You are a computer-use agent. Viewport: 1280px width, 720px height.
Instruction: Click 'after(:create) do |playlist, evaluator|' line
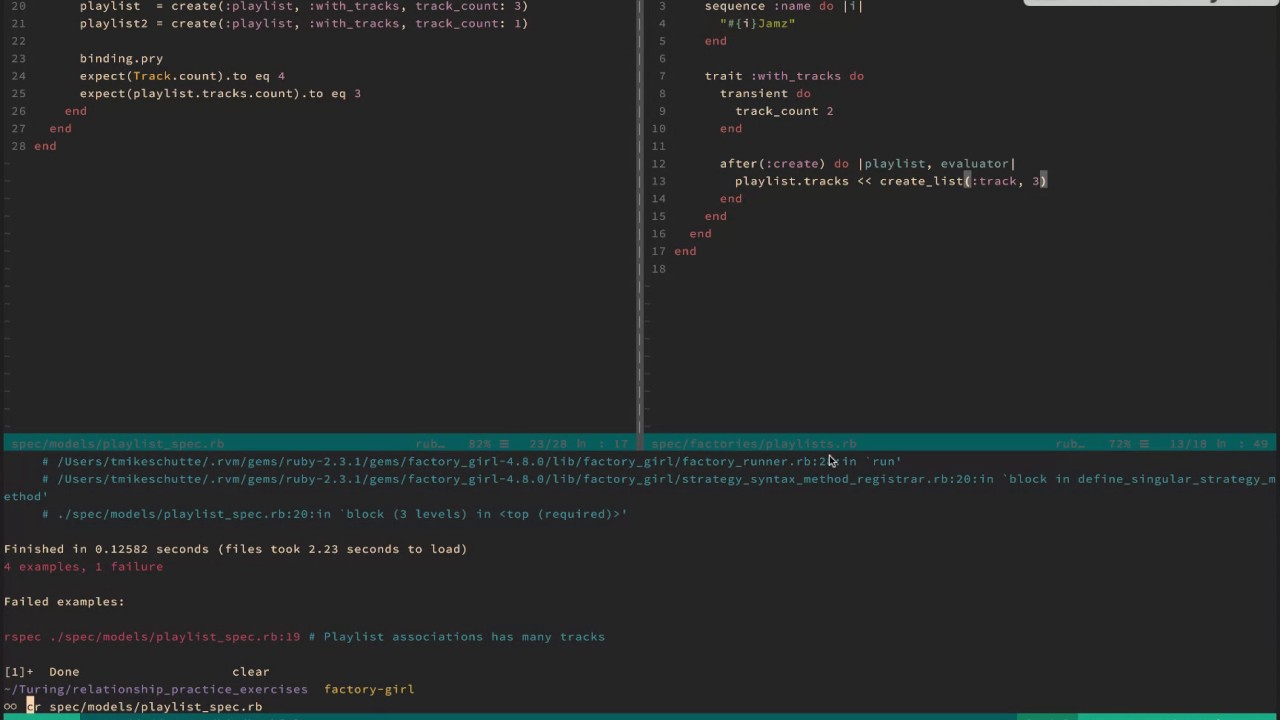coord(867,163)
